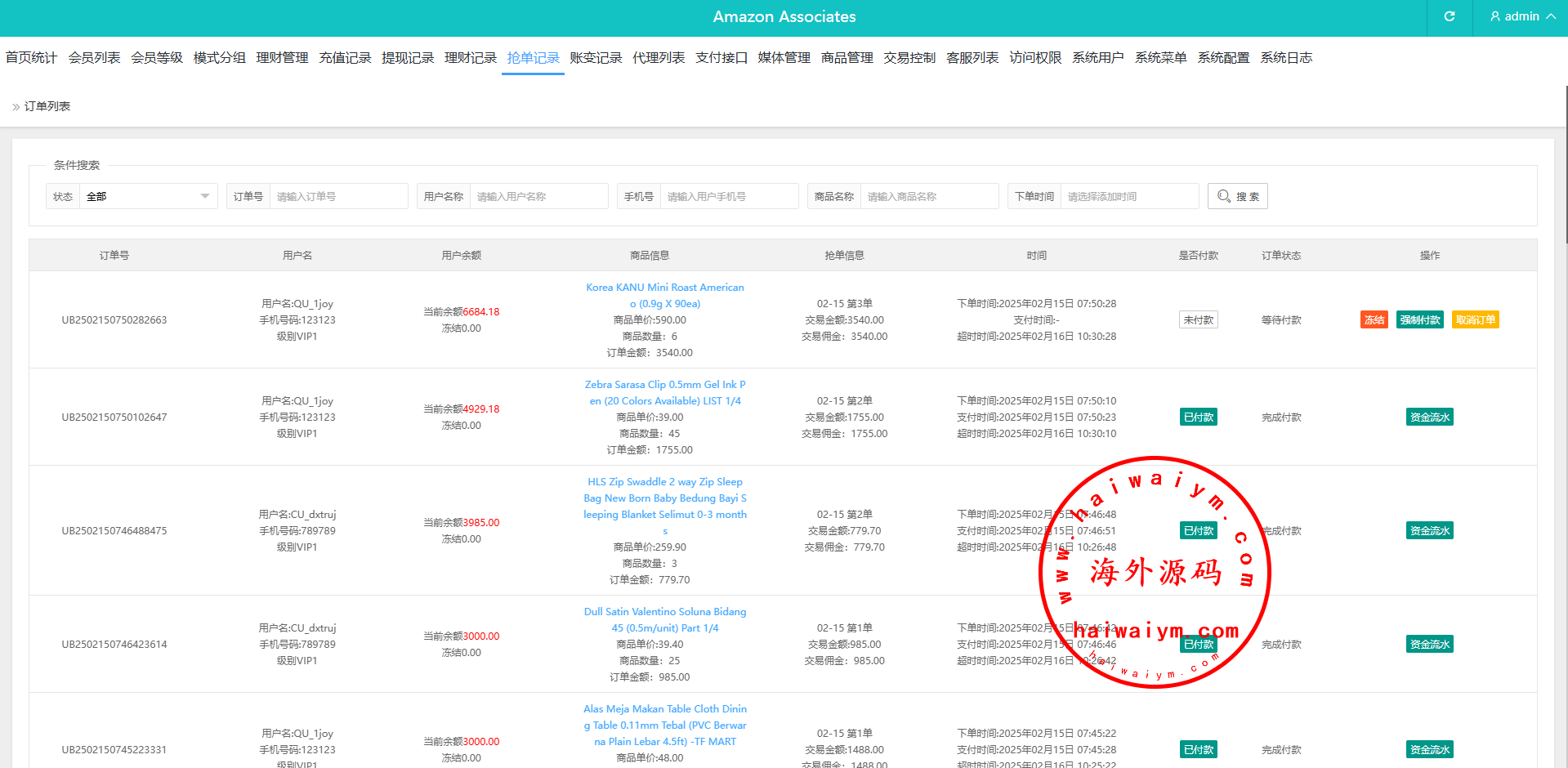Click the refresh icon in top bar
The width and height of the screenshot is (1568, 768).
click(x=1450, y=16)
